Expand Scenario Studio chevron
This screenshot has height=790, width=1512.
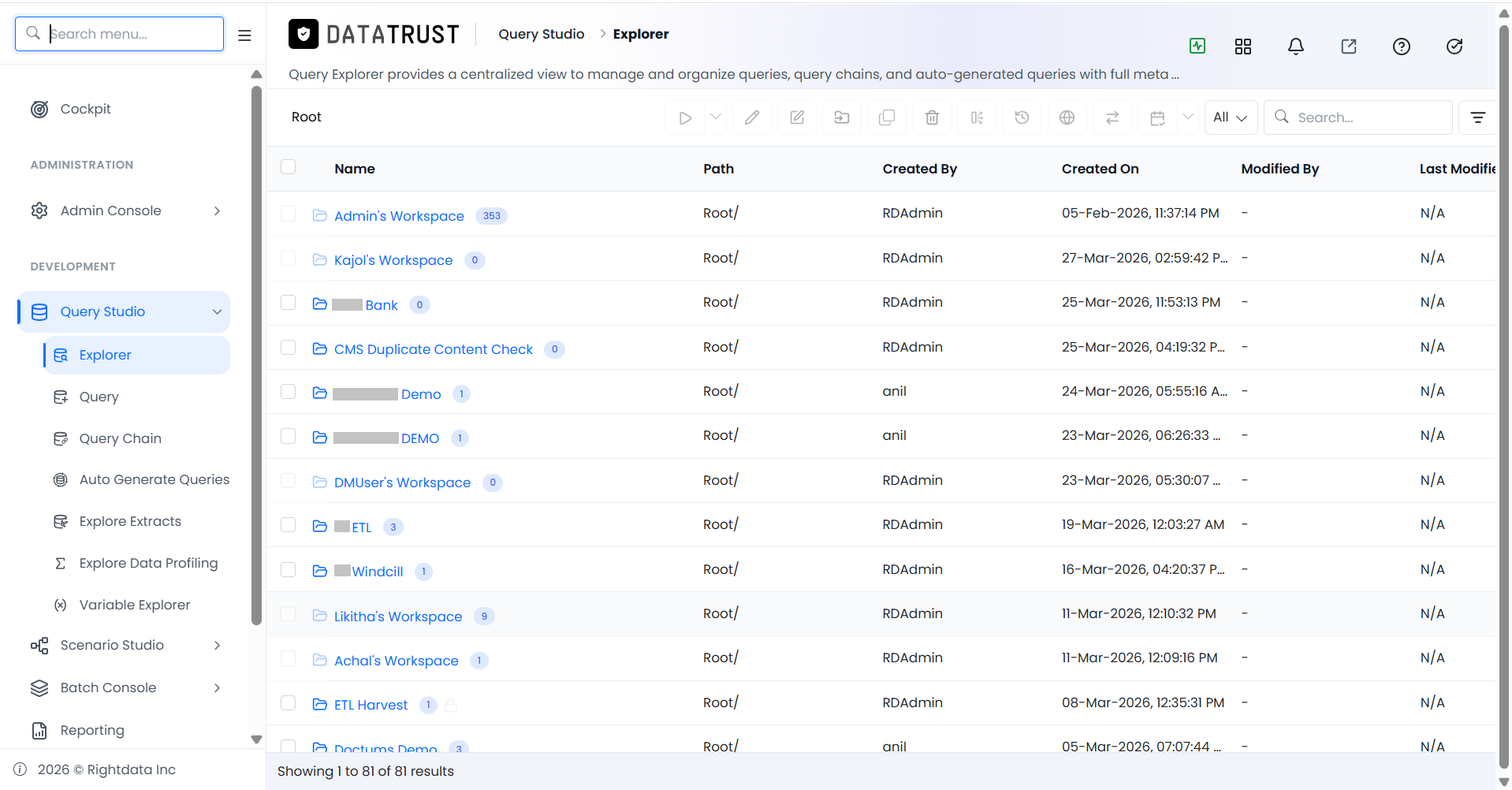coord(217,645)
